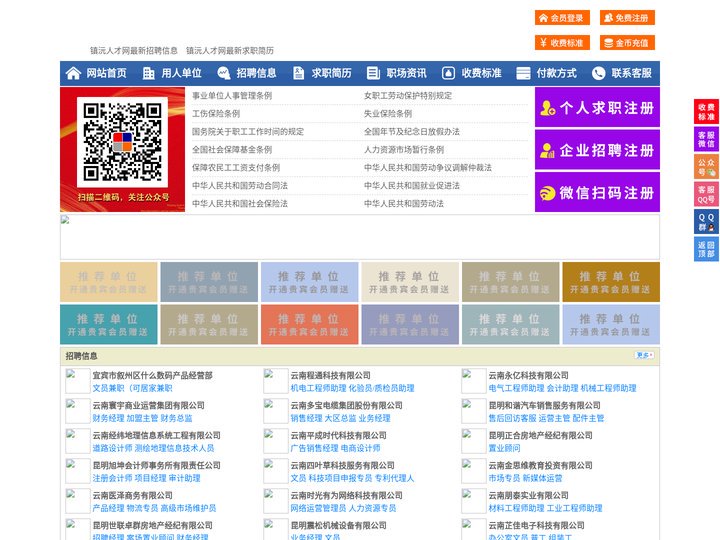Open 昆明和谐汽车销售服务有限公司 company
This screenshot has height=540, width=720.
pos(545,405)
